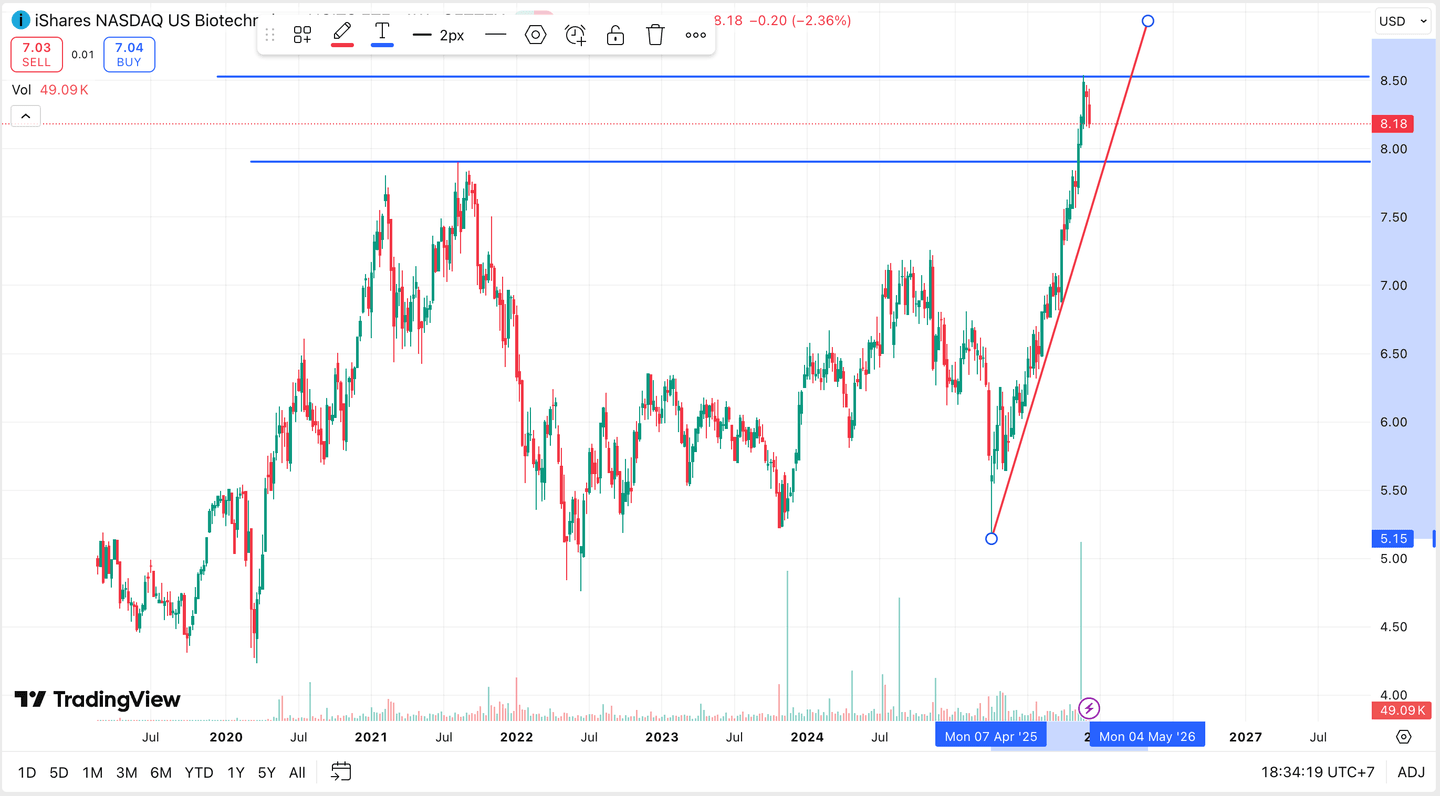
Task: Collapse the indicator legend chevron
Action: [x=25, y=116]
